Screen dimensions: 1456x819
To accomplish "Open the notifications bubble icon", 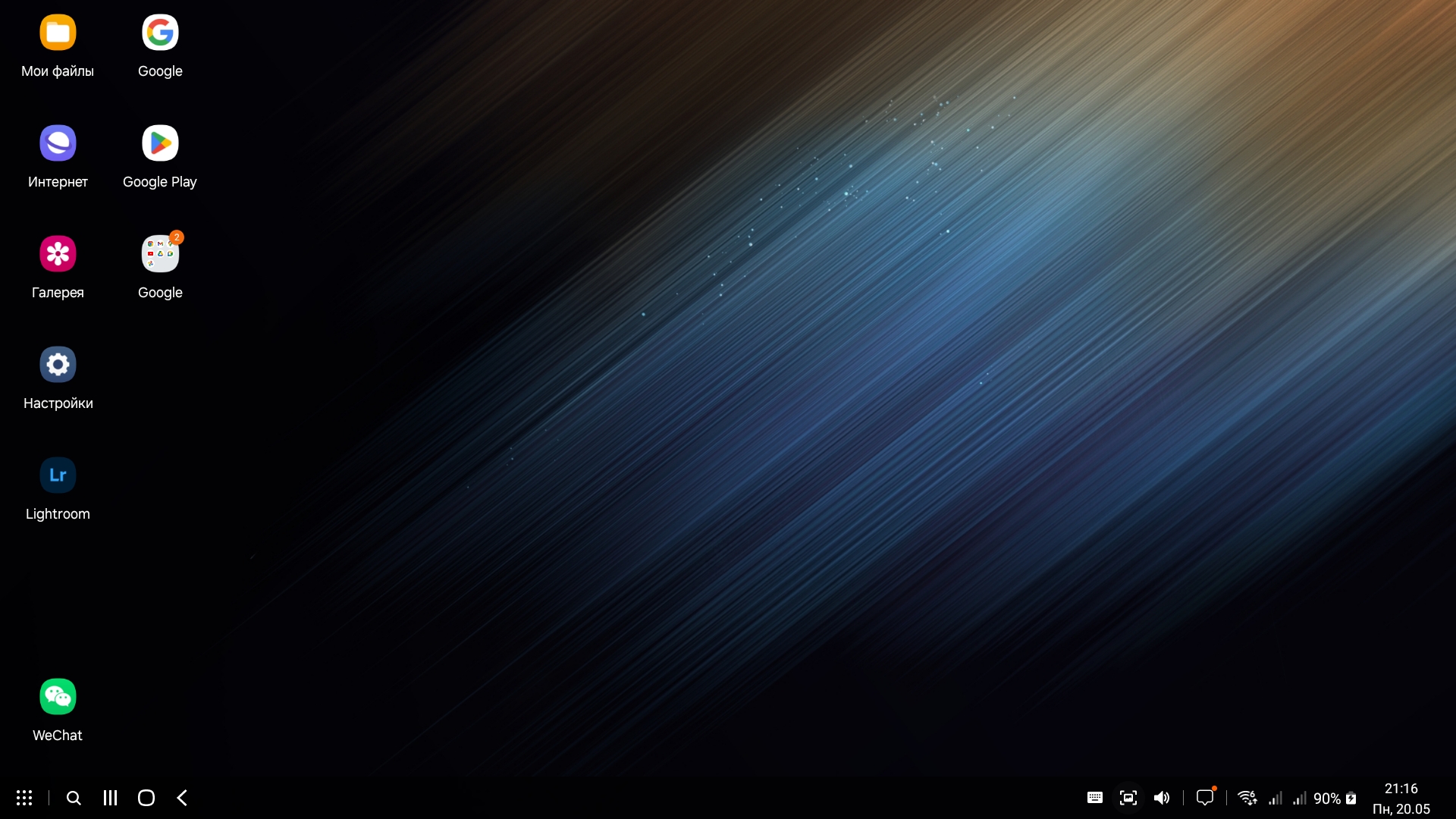I will click(1205, 798).
